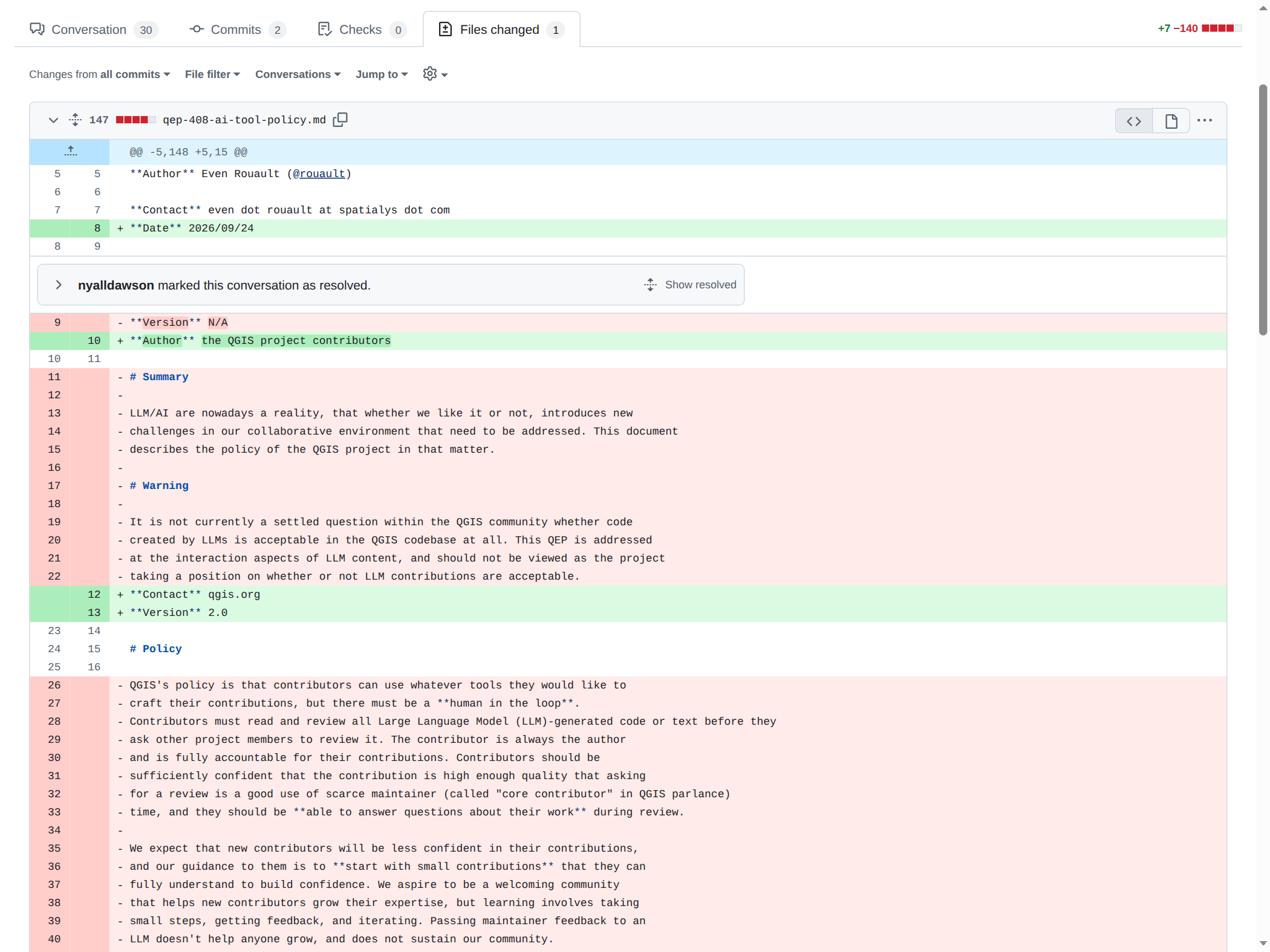Collapse the qep-408-ai-tool-policy.md file diff
This screenshot has width=1270, height=952.
(53, 120)
